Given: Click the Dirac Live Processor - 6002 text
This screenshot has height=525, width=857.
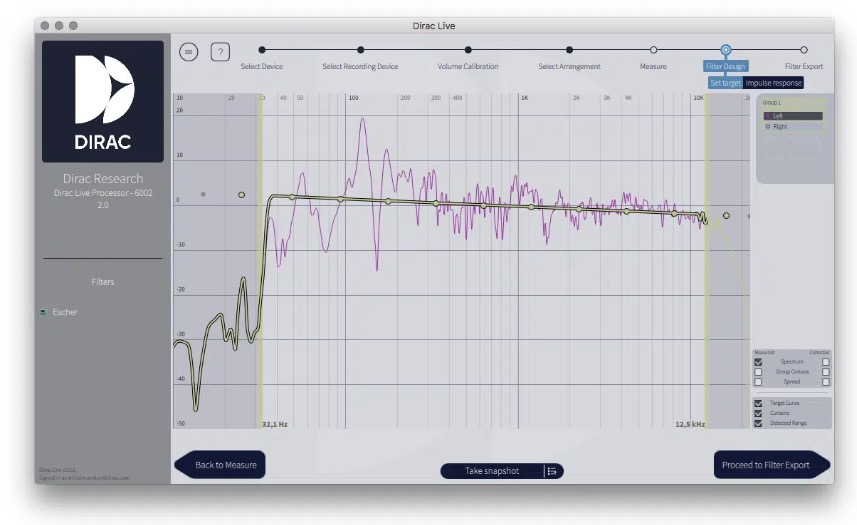Looking at the screenshot, I should [x=103, y=193].
